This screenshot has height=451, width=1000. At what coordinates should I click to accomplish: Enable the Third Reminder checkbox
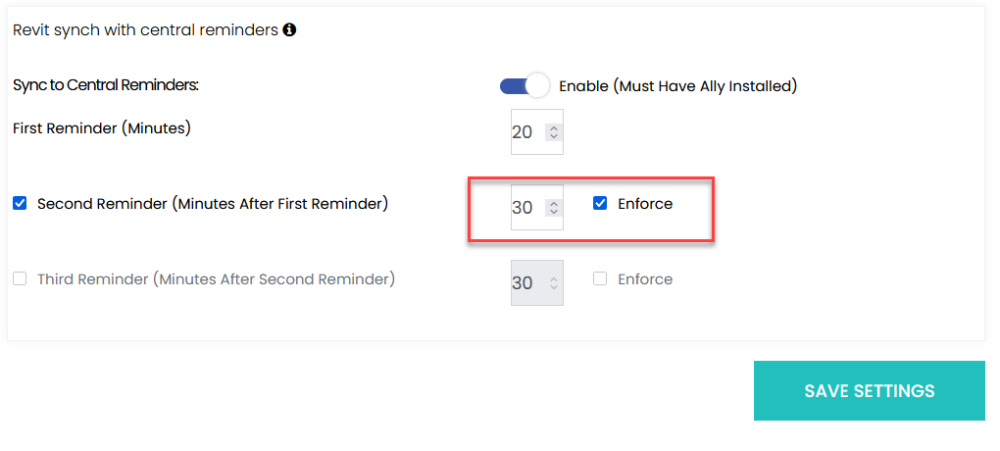pyautogui.click(x=20, y=280)
